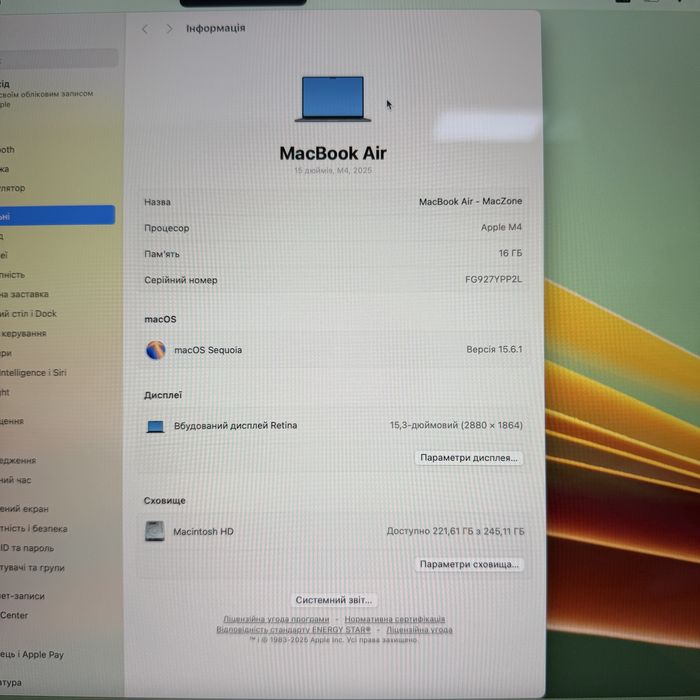Open Параметри дисплея… button
This screenshot has width=700, height=700.
coord(469,458)
